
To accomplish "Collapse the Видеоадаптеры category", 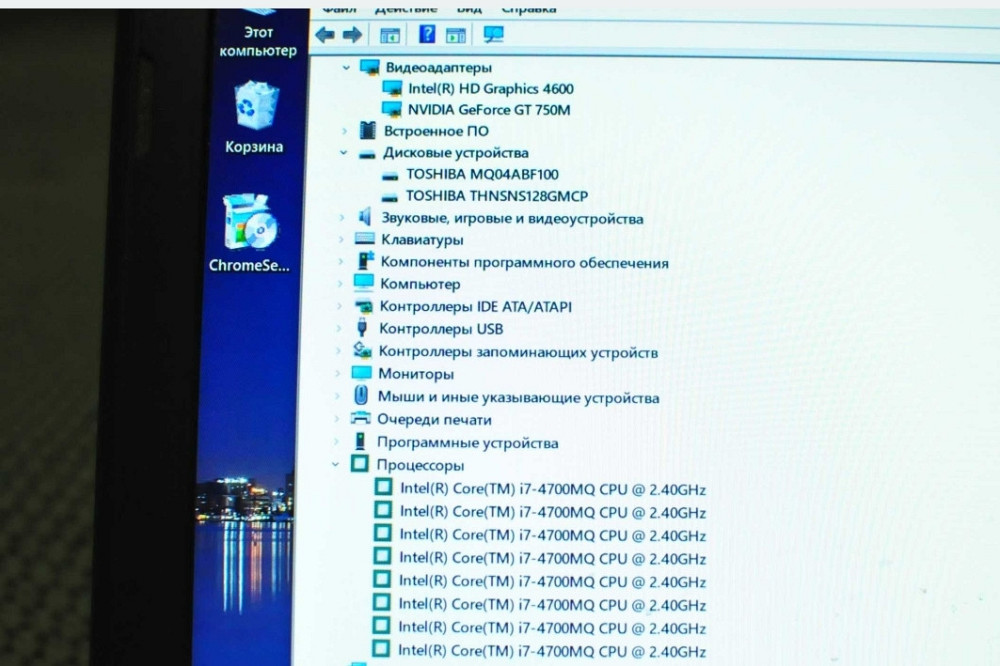I will (346, 67).
